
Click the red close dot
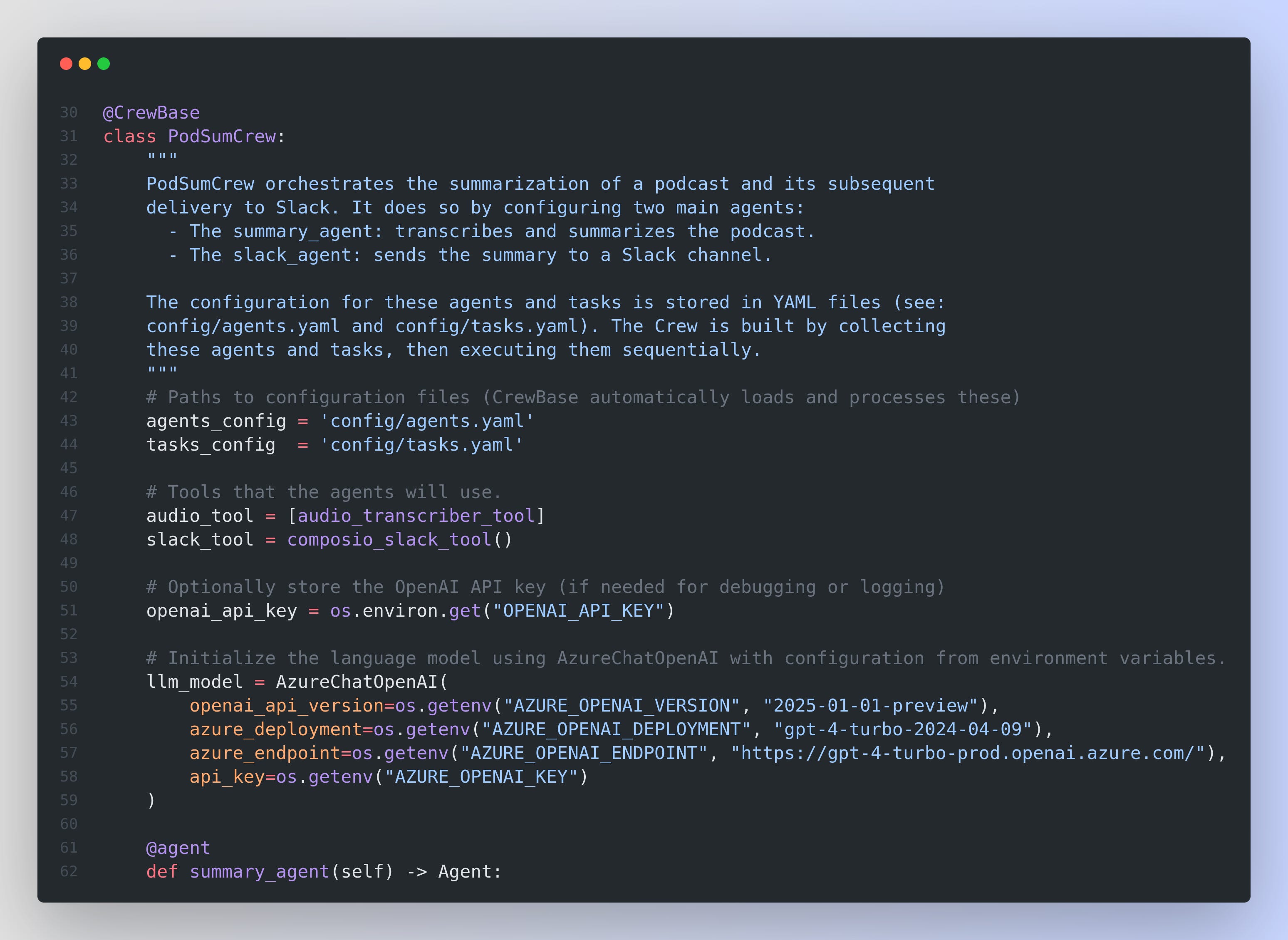[x=66, y=64]
